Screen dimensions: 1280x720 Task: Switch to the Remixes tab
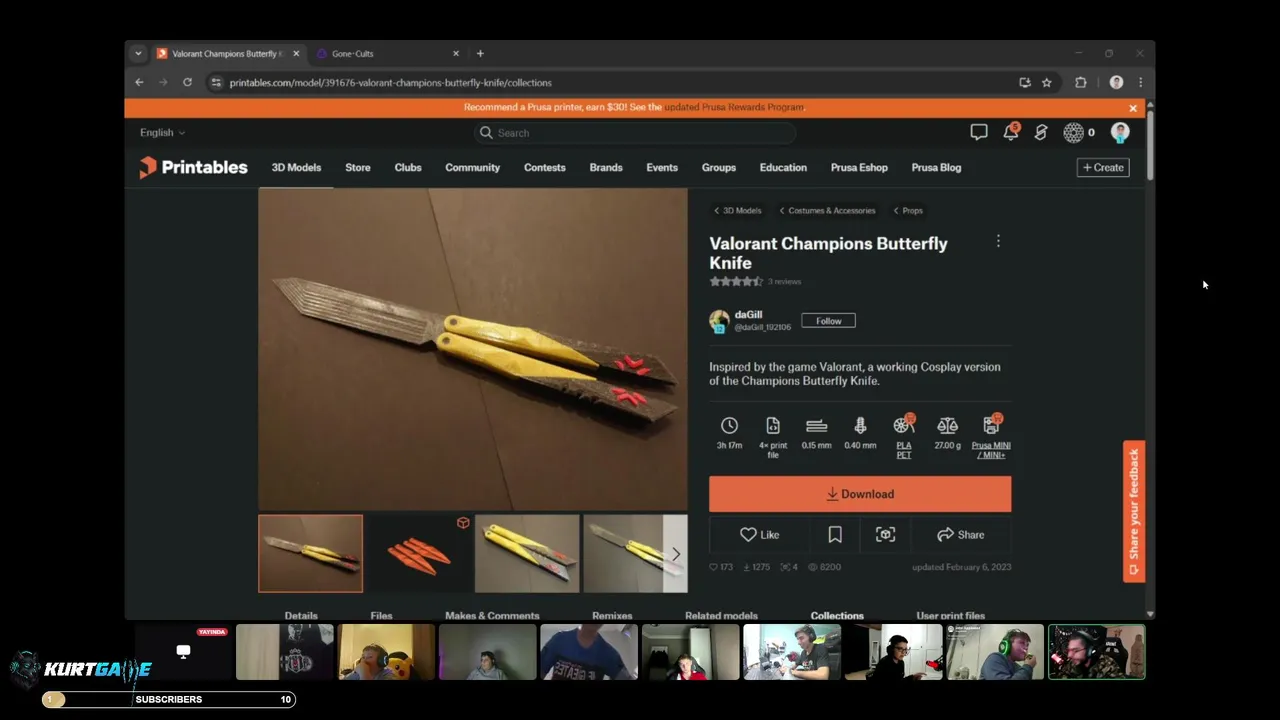coord(612,615)
